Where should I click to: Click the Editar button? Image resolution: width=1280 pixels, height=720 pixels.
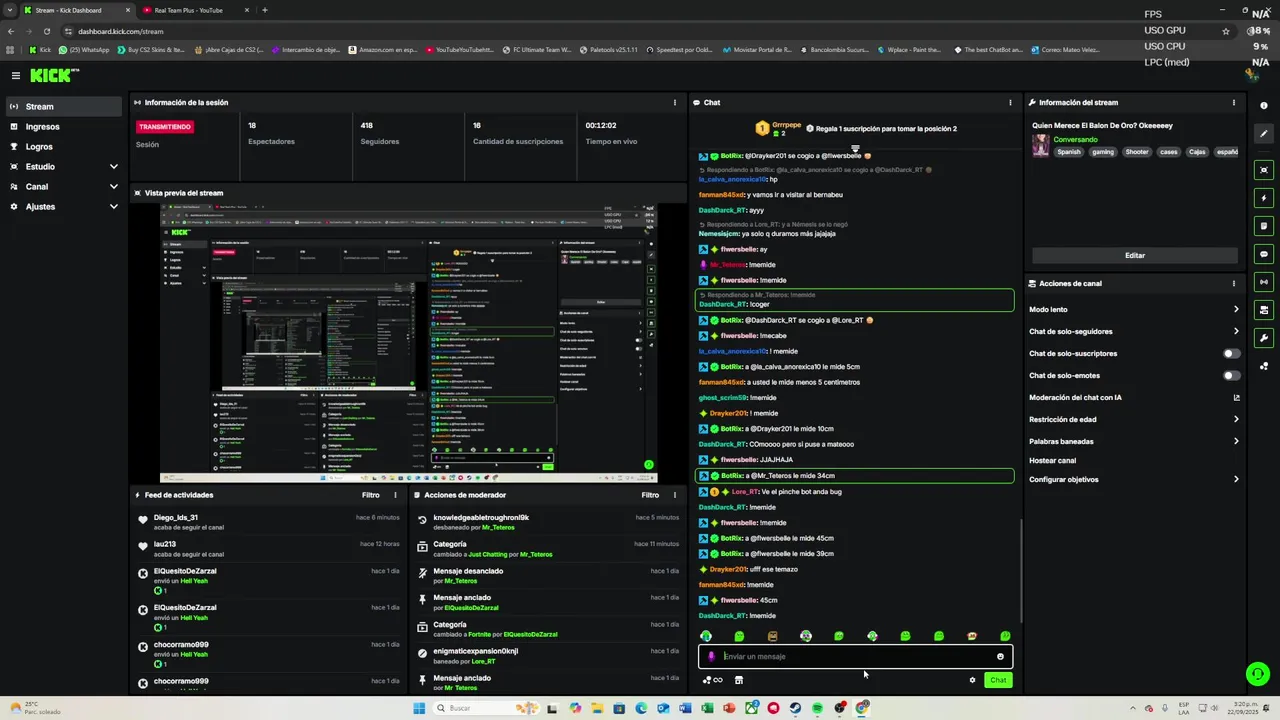(x=1134, y=255)
